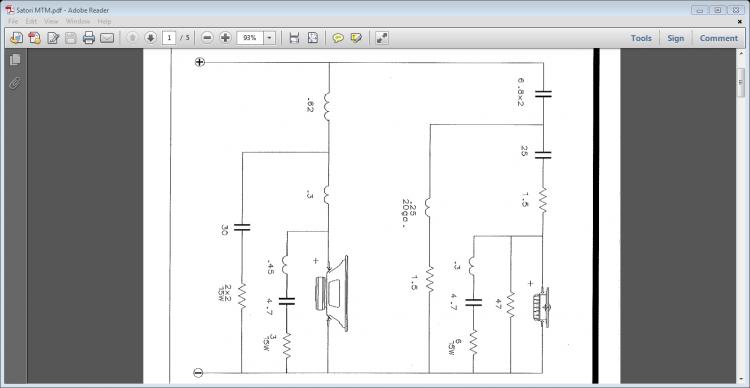Select the highlight text tool
This screenshot has height=388, width=750.
tap(356, 38)
